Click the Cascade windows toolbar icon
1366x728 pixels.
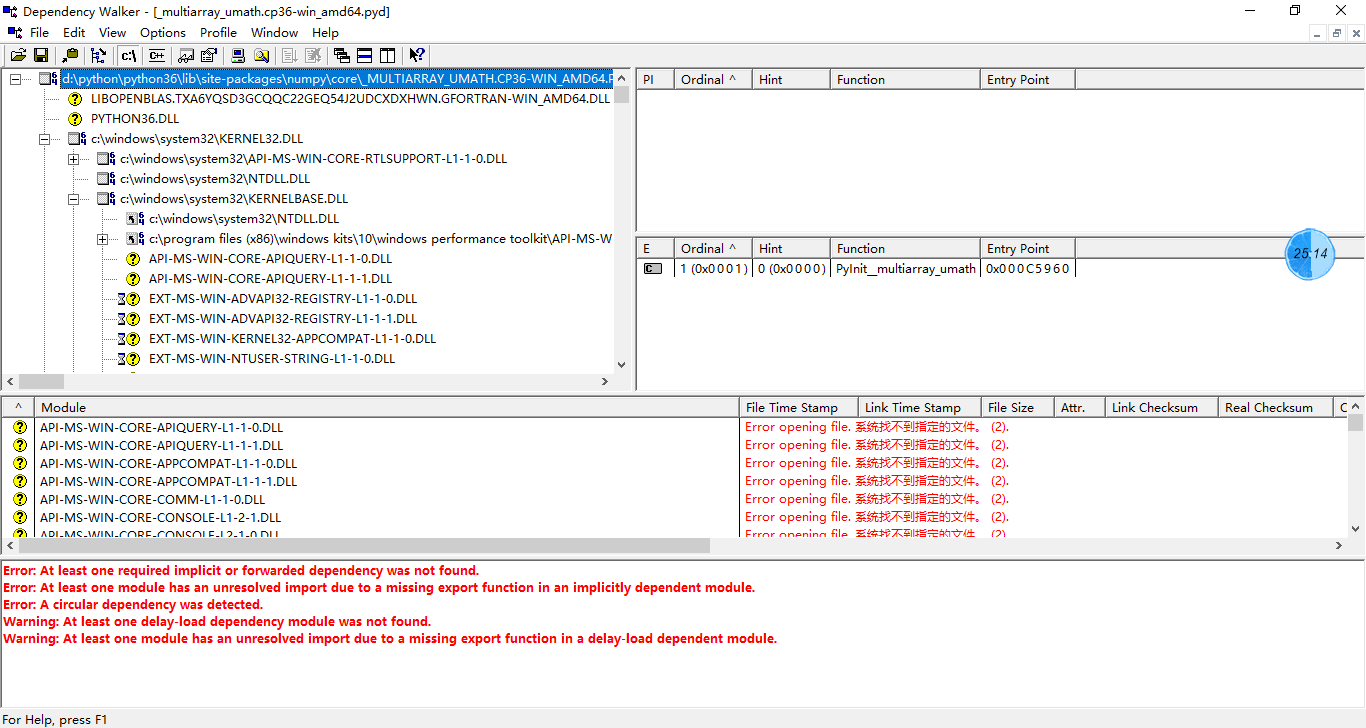pos(342,56)
